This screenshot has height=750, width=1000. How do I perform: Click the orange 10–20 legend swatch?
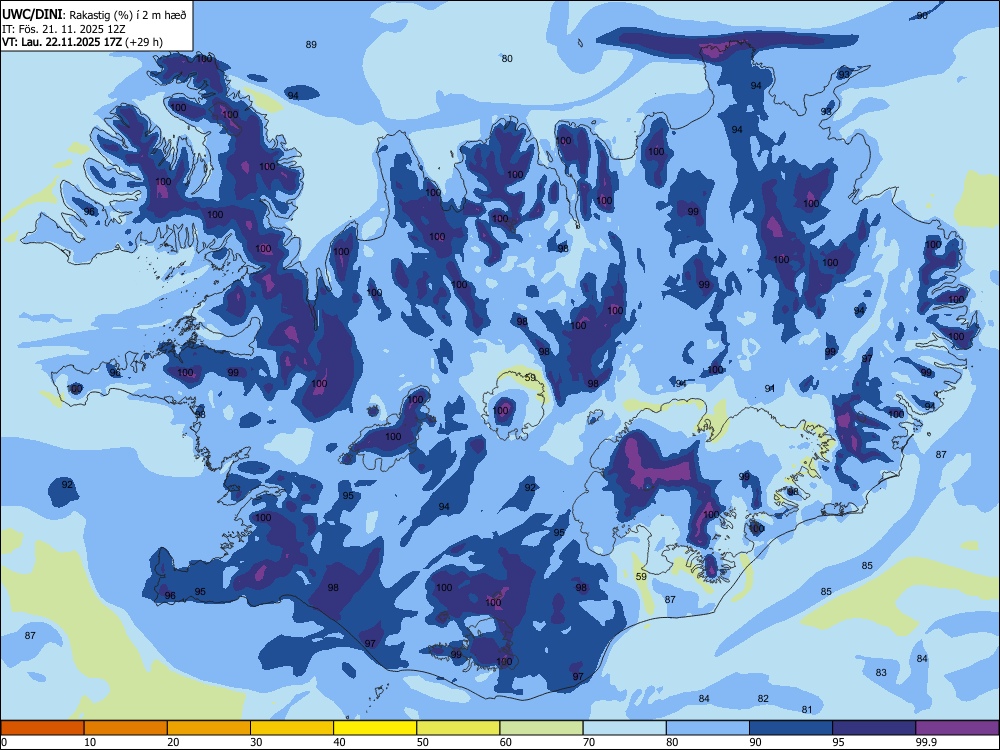126,728
